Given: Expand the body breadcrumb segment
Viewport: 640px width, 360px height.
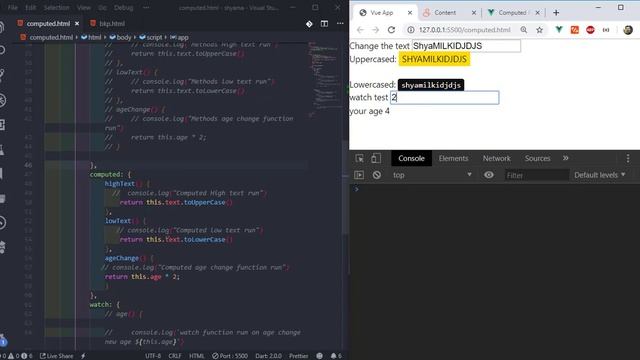Looking at the screenshot, I should tap(120, 37).
